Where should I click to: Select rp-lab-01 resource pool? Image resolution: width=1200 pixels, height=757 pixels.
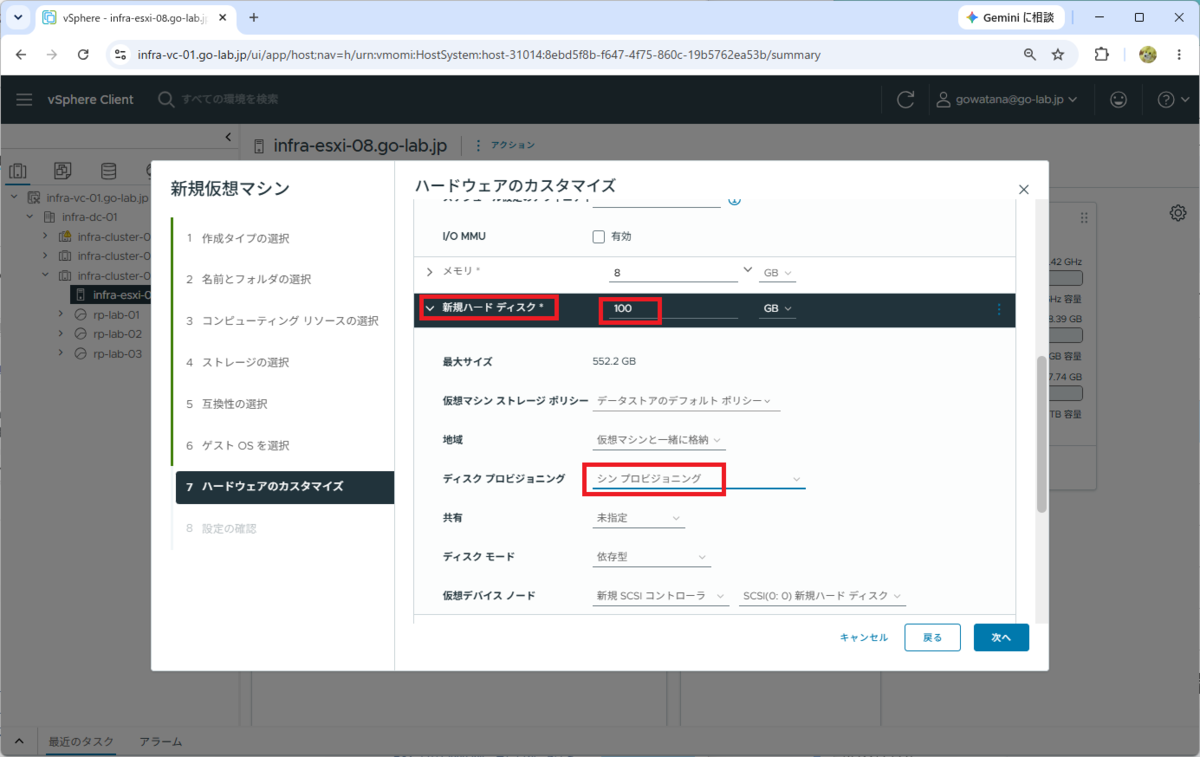[x=117, y=315]
